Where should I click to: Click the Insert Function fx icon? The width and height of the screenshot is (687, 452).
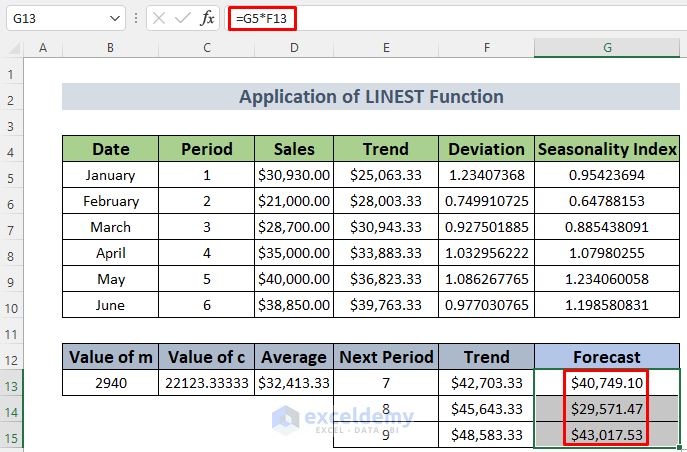point(207,18)
